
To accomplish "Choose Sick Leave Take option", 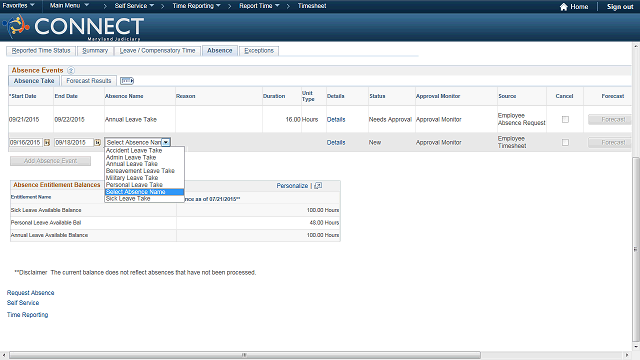I will [x=144, y=199].
